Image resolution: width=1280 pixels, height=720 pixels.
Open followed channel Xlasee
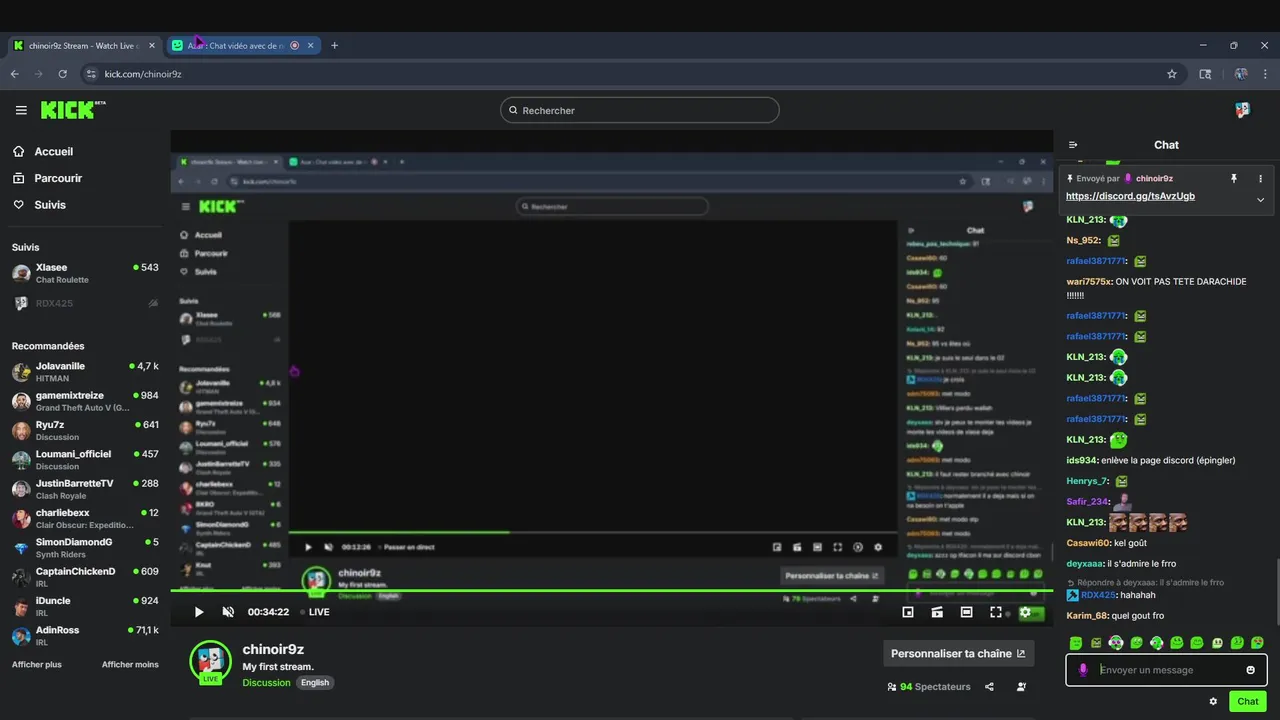pyautogui.click(x=85, y=273)
